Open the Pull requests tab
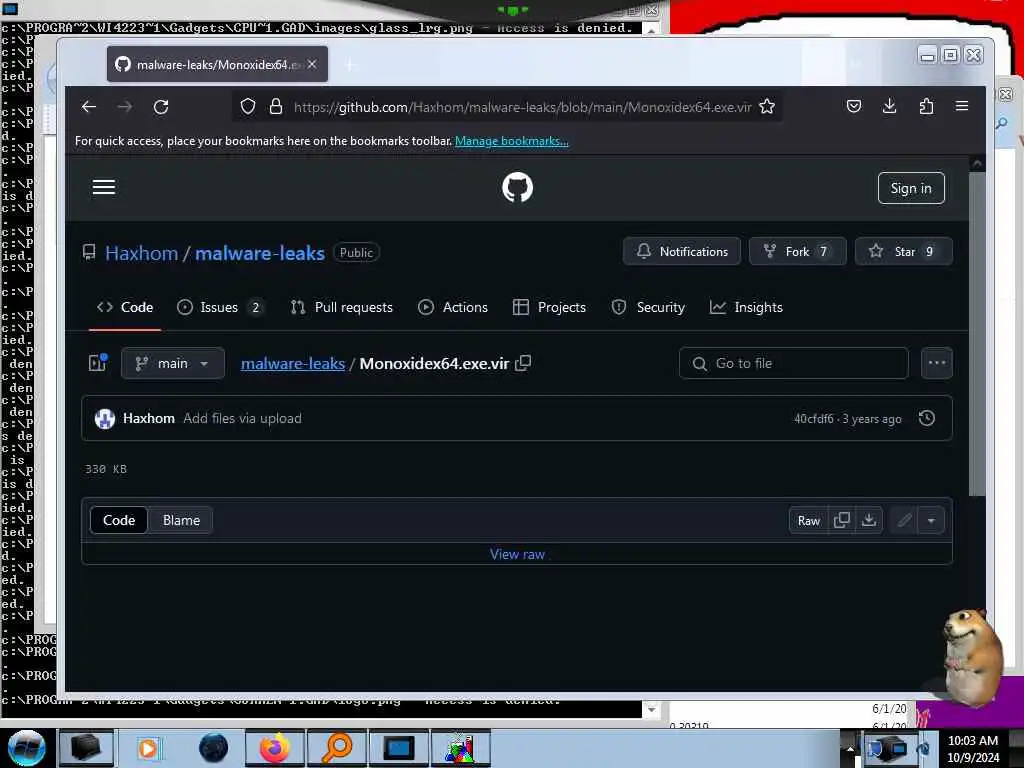Screen dimensions: 1024x768 342,307
